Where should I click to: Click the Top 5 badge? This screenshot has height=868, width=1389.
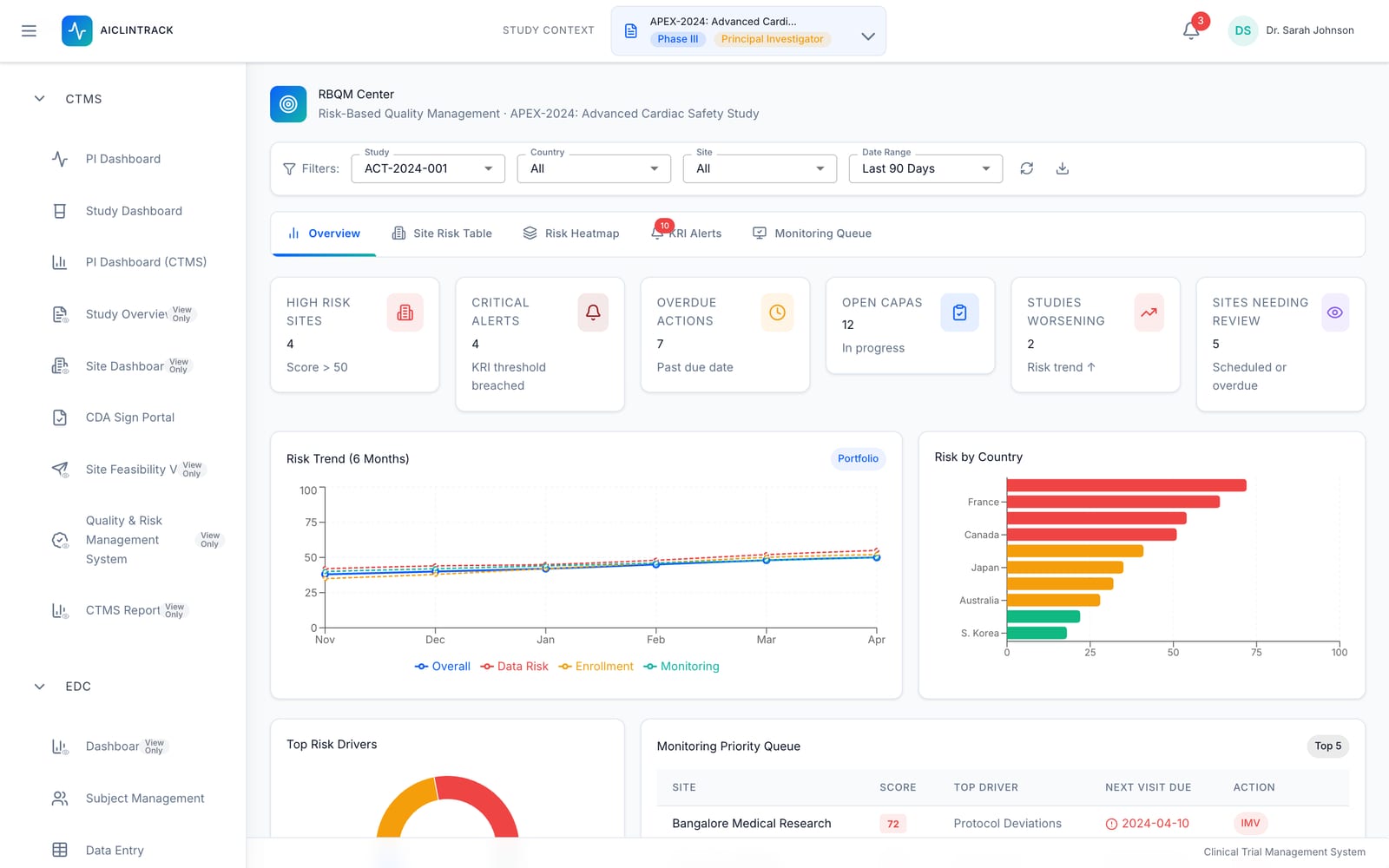1327,746
